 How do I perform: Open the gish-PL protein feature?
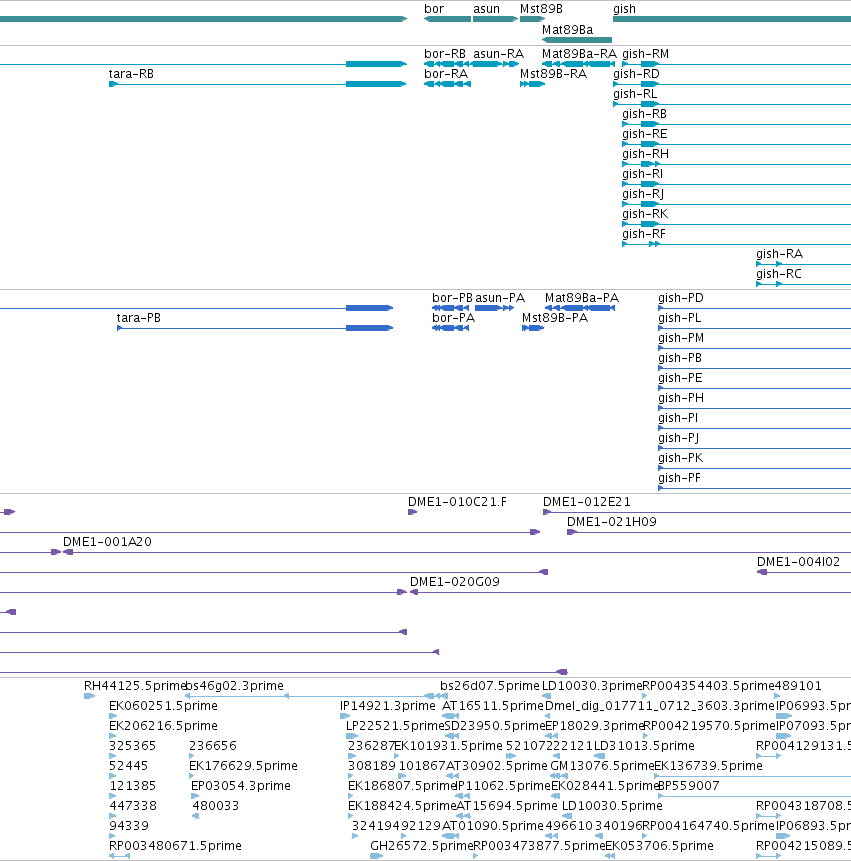click(754, 328)
